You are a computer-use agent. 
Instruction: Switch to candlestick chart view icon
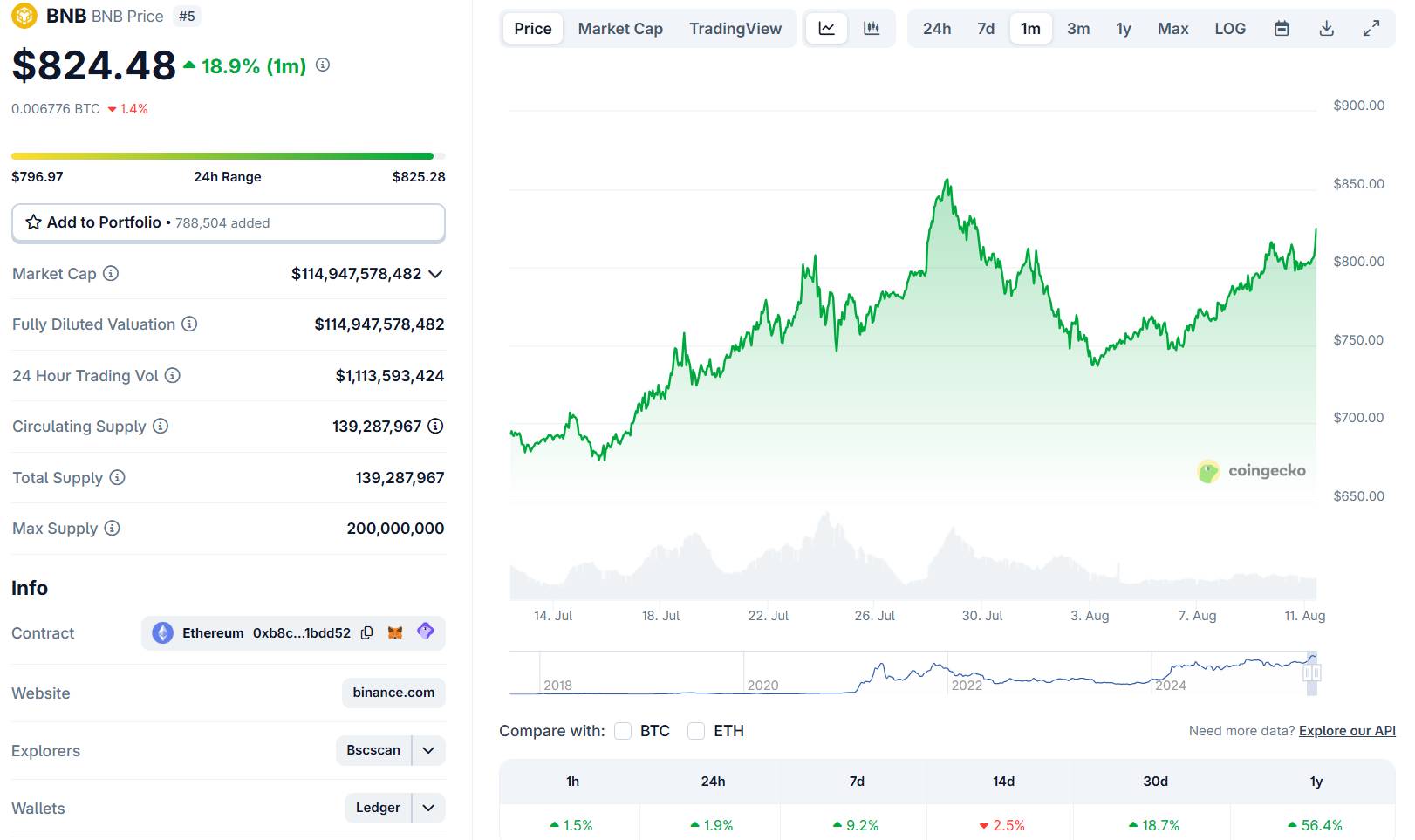pos(872,29)
